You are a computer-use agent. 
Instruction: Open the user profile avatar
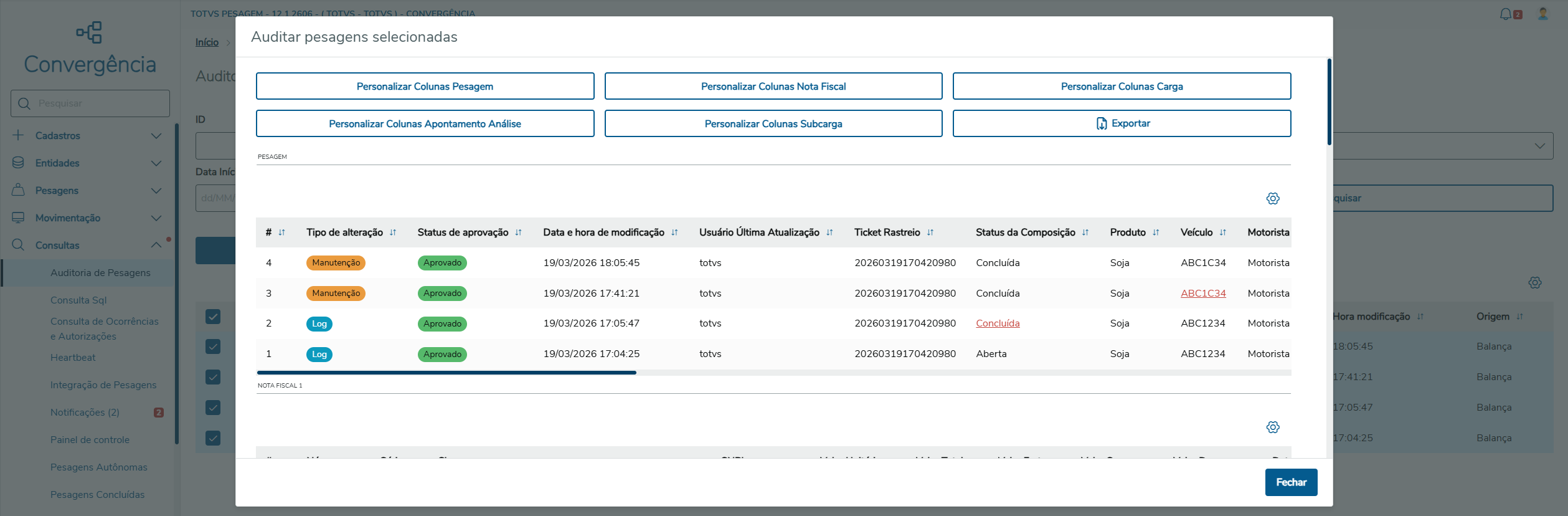pos(1543,14)
